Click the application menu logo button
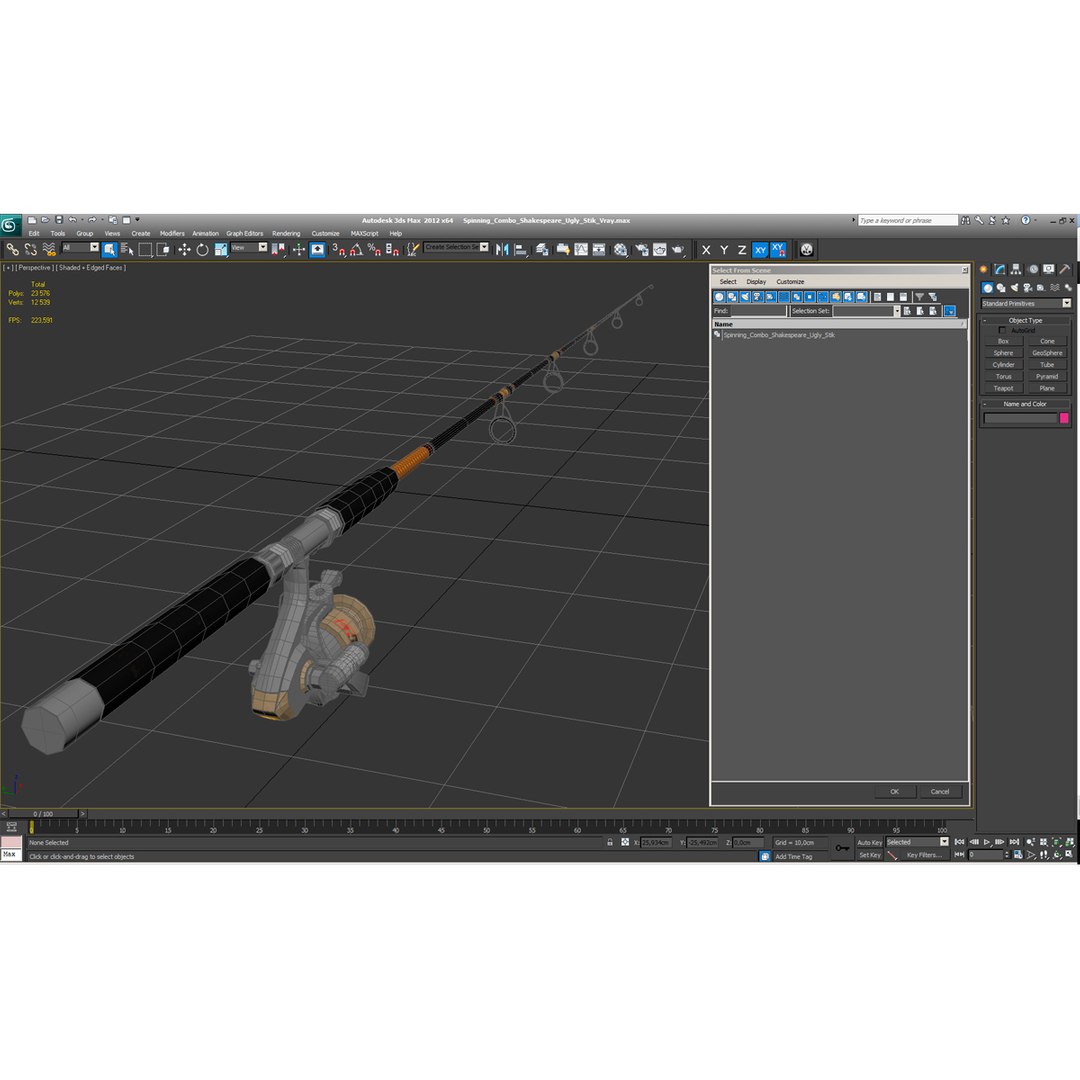The width and height of the screenshot is (1080, 1080). (10, 225)
